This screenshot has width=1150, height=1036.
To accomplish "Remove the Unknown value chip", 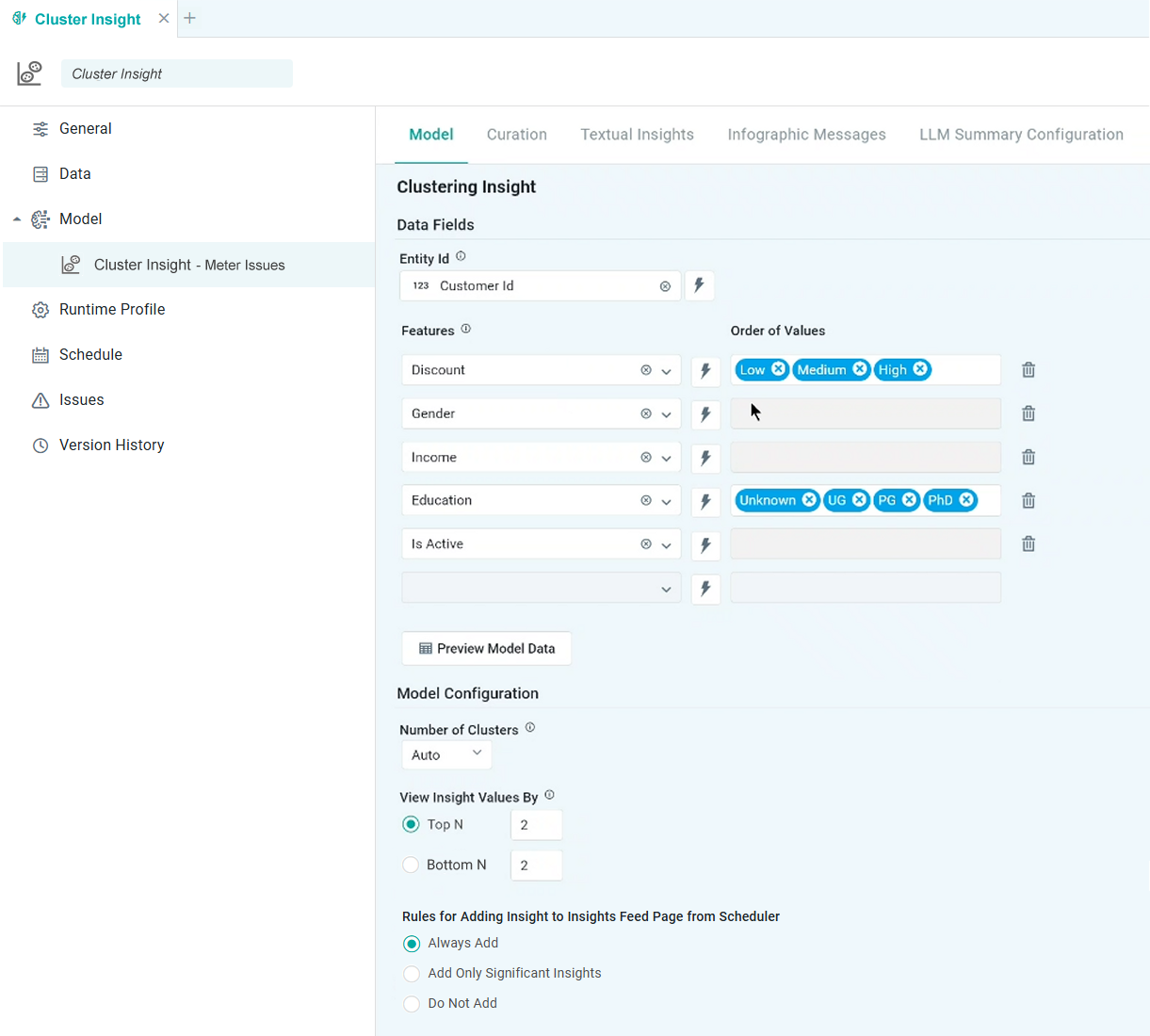I will [809, 500].
